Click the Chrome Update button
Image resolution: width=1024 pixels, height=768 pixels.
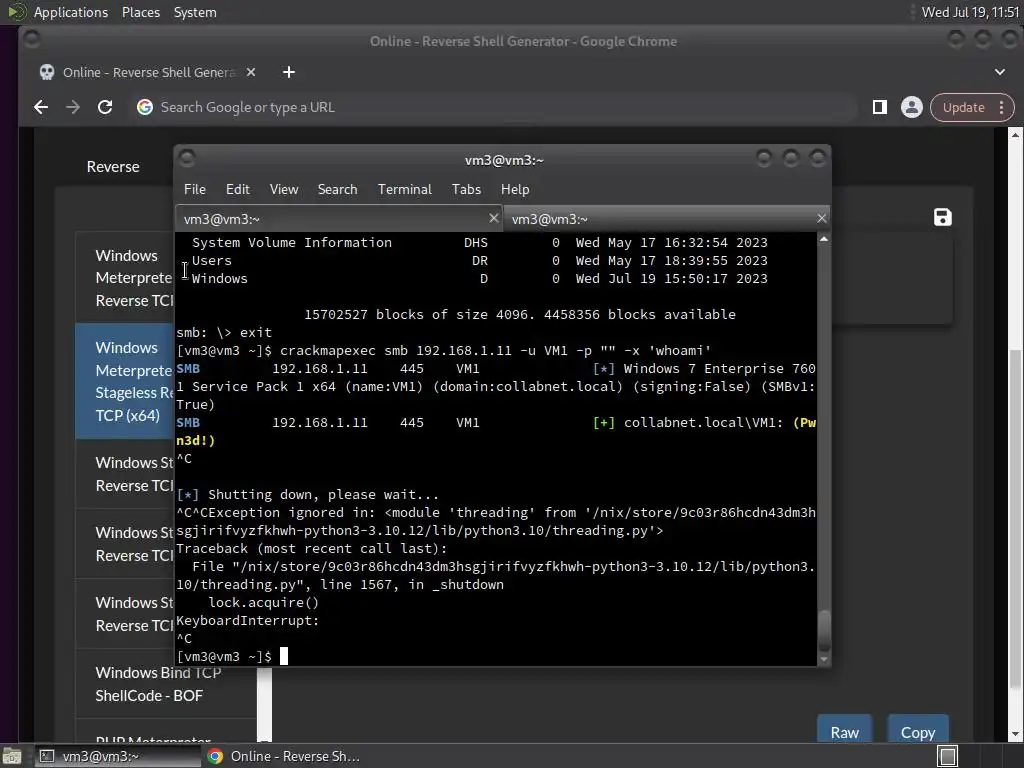(x=963, y=107)
